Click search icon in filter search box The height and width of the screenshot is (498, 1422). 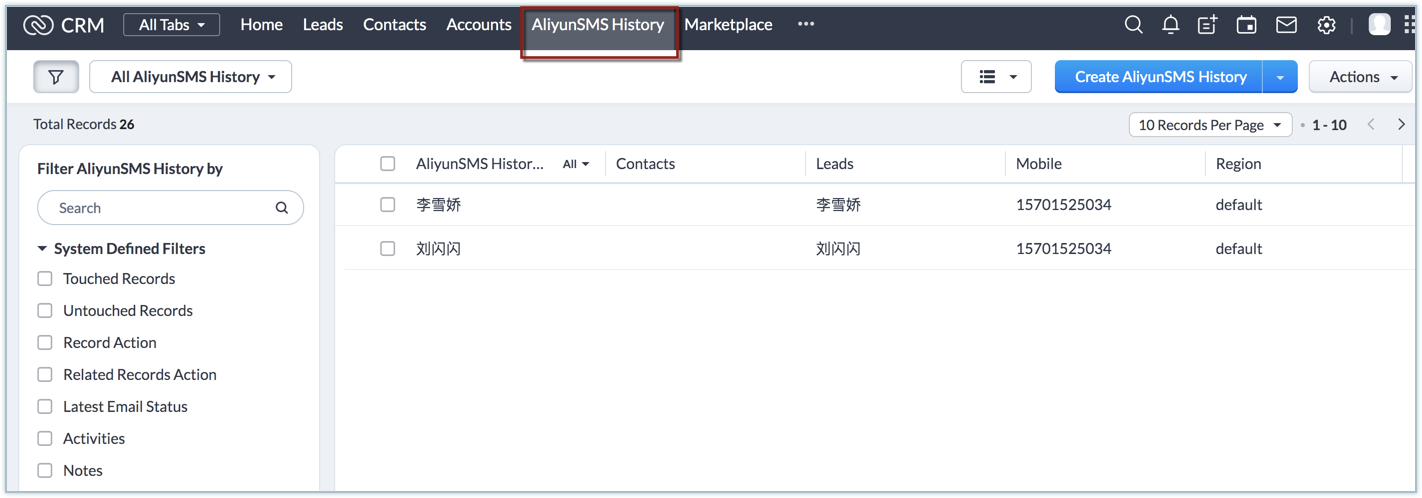[282, 208]
